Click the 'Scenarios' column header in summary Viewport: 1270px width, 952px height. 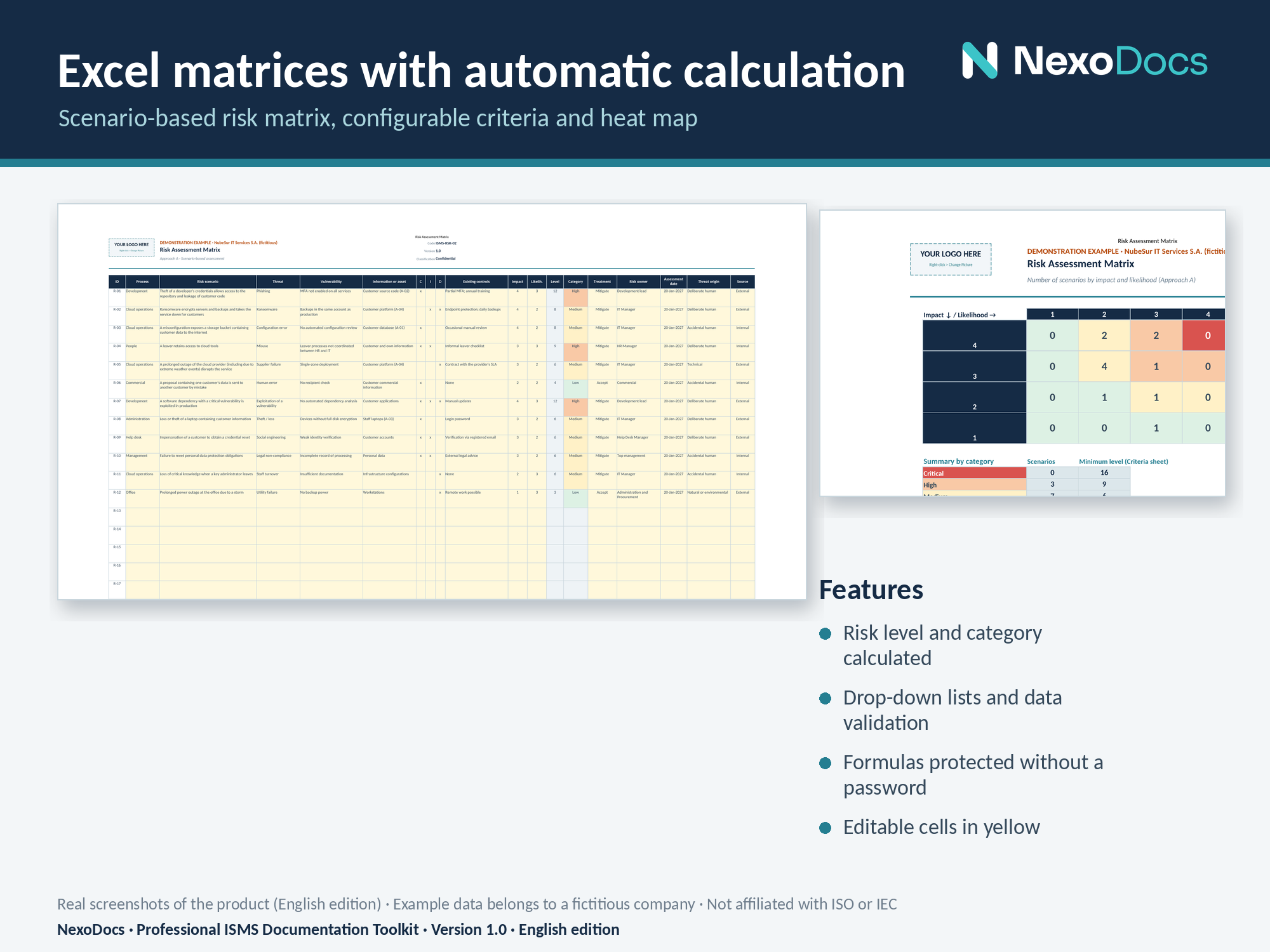(1041, 461)
